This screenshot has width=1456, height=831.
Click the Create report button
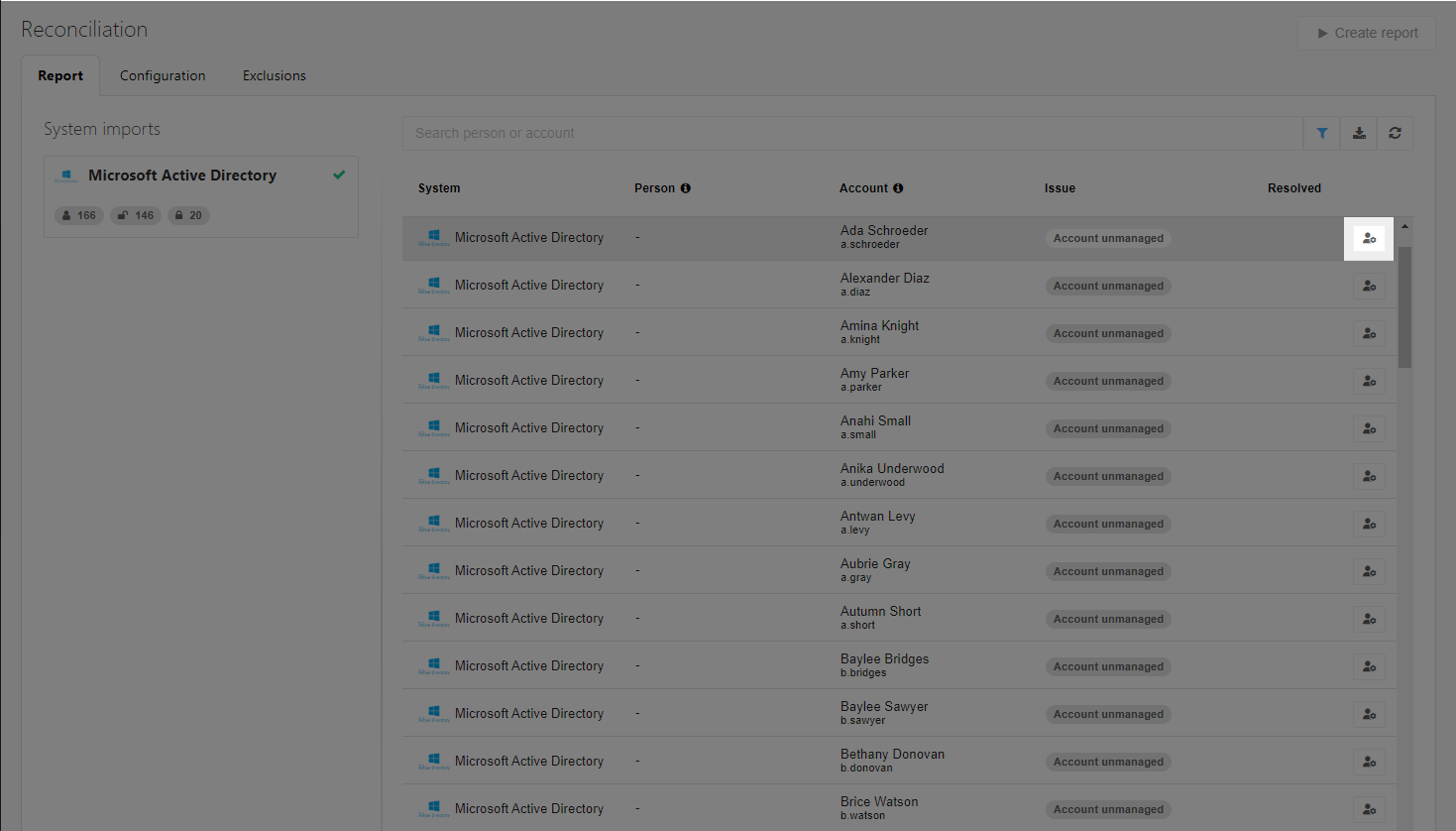pos(1367,33)
